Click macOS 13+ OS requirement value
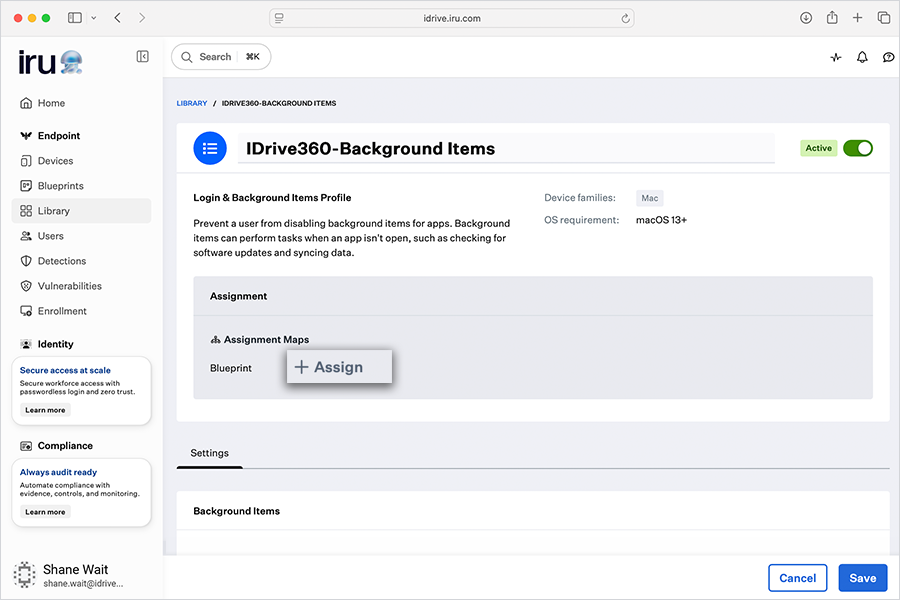 click(661, 220)
